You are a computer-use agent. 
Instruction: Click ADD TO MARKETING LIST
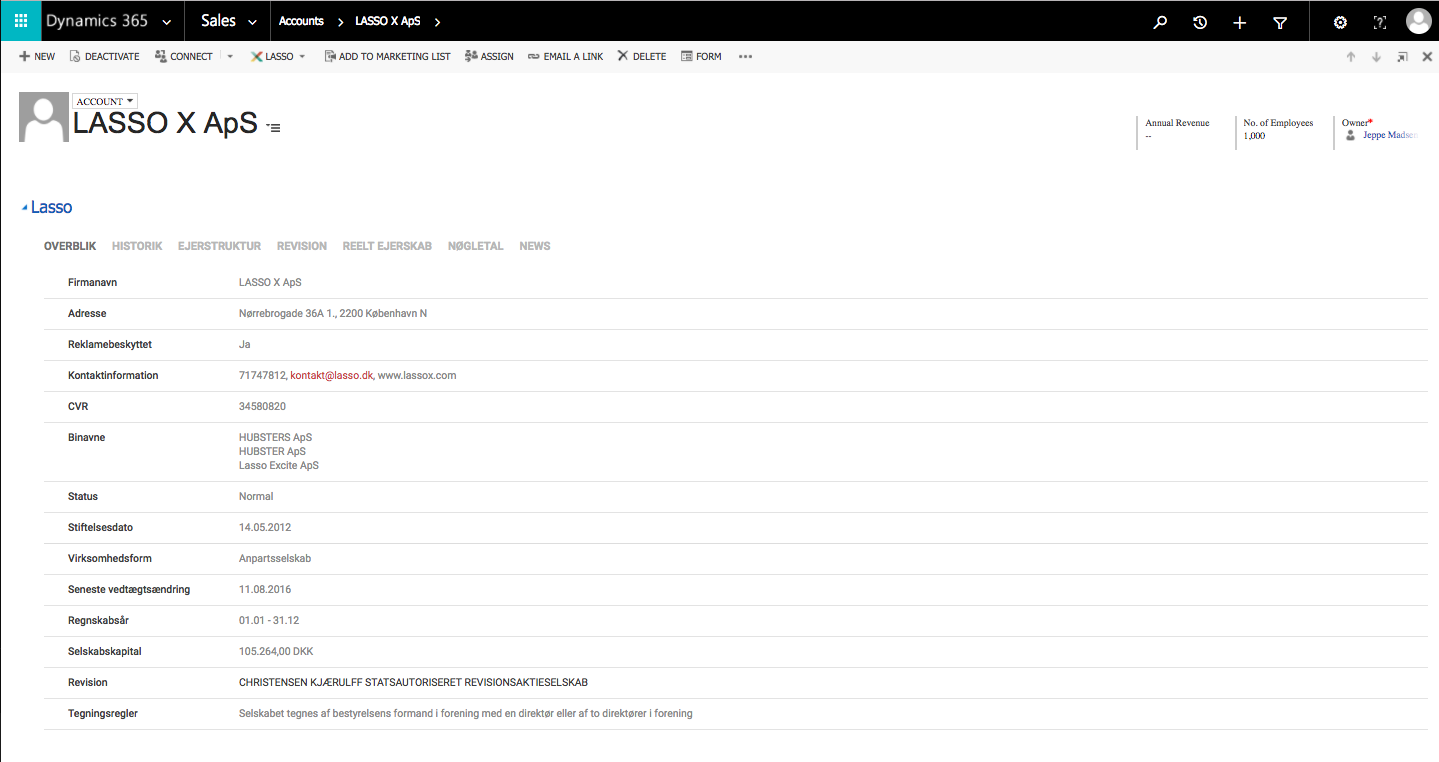point(387,57)
